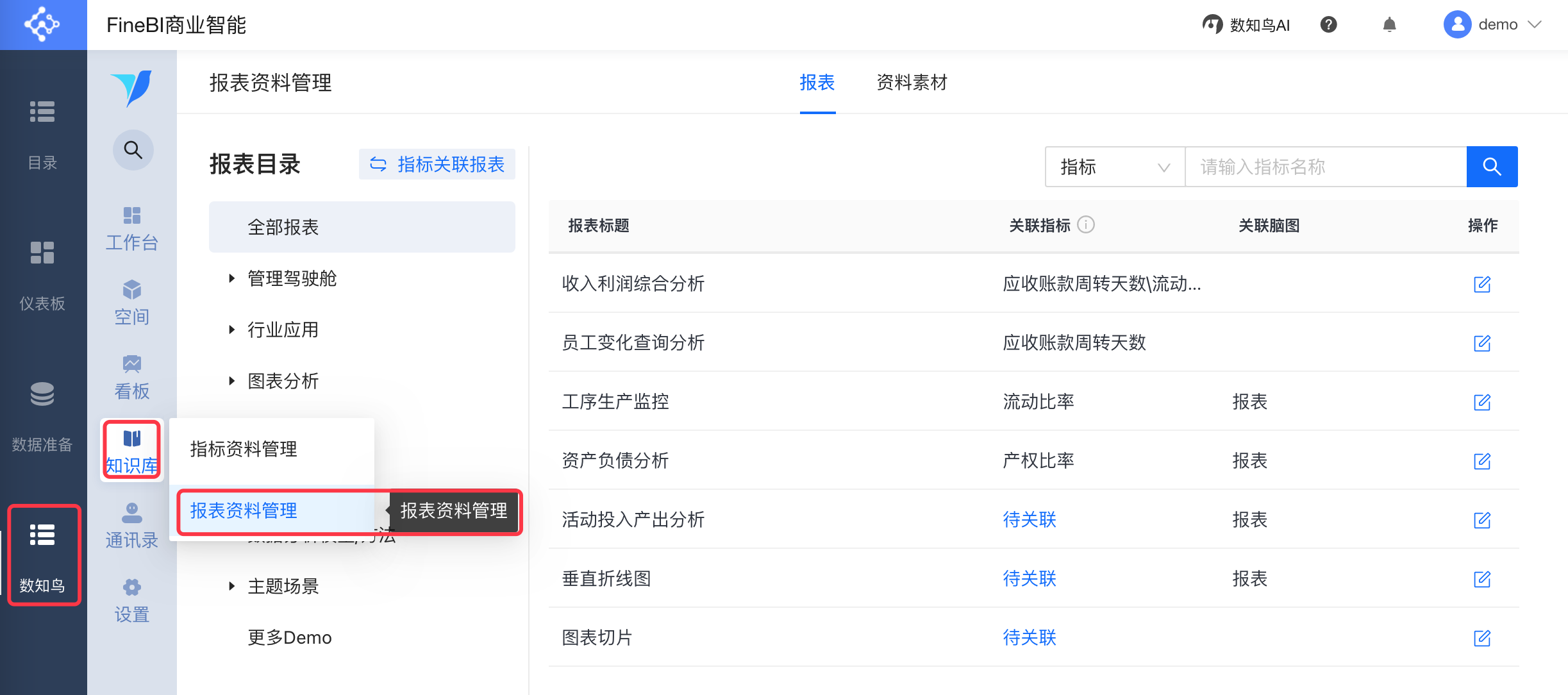This screenshot has width=1568, height=695.
Task: Click info icon beside 关联指标 header
Action: click(x=1086, y=225)
